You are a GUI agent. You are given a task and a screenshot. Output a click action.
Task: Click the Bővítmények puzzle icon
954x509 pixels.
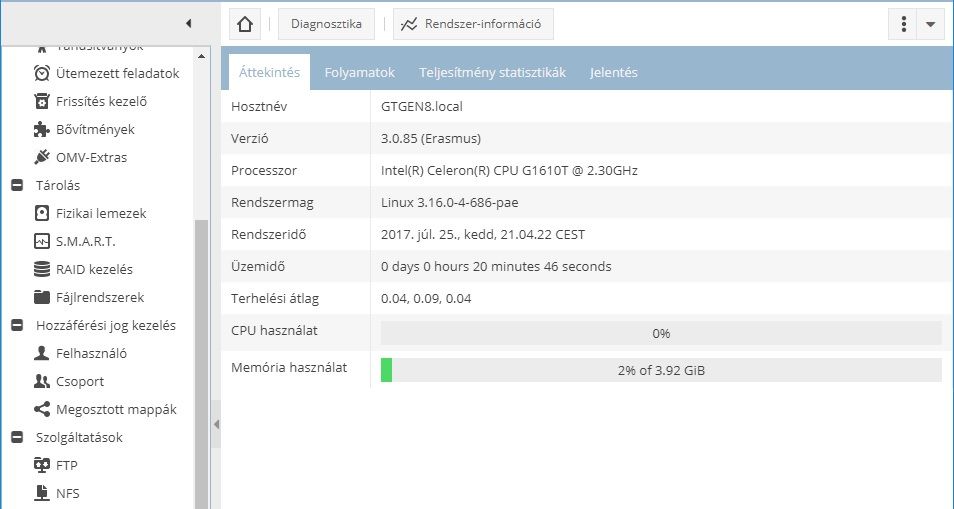point(42,129)
